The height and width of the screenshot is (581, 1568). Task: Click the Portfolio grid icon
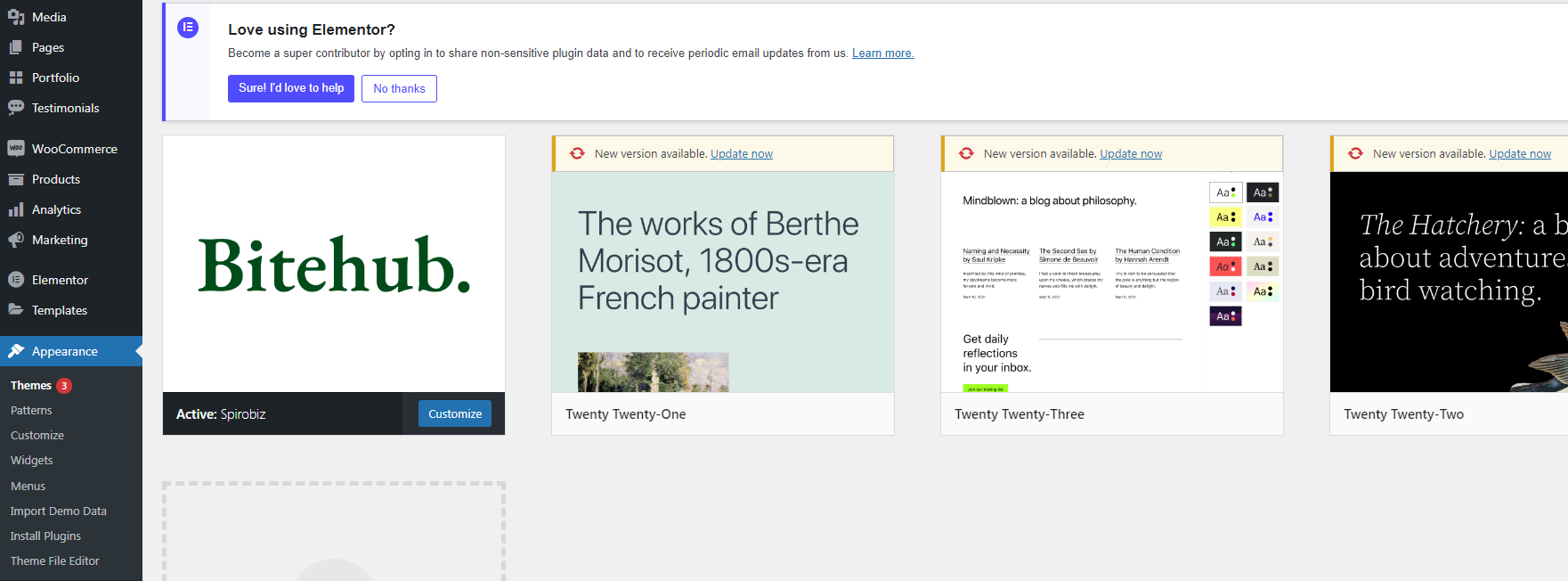[16, 78]
